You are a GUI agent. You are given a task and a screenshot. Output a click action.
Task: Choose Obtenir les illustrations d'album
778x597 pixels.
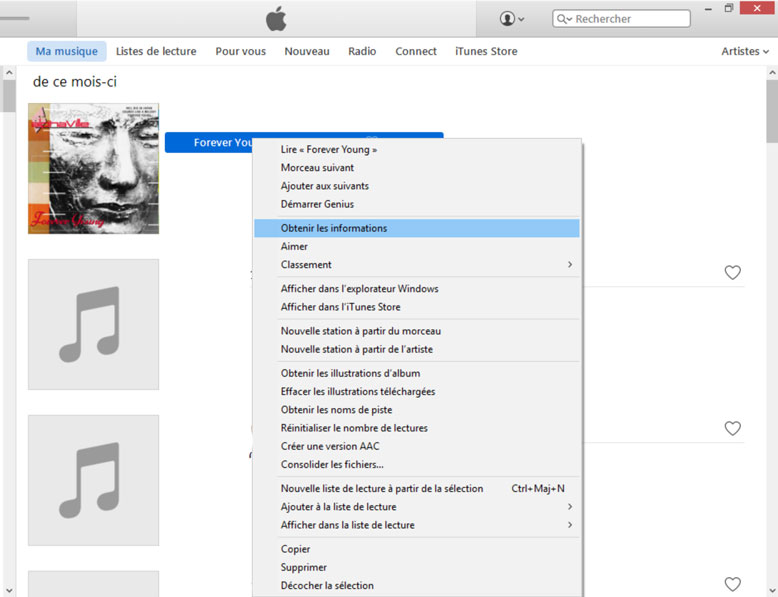(417, 373)
